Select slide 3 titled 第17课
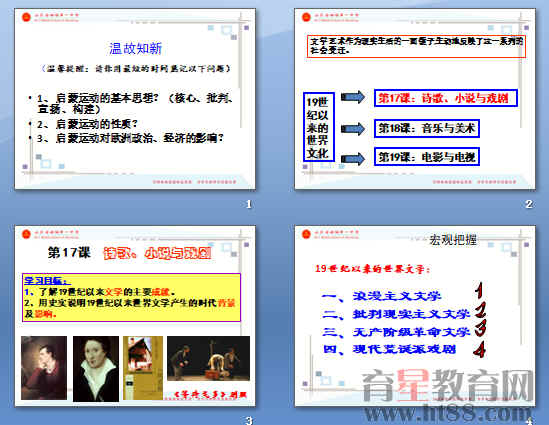The width and height of the screenshot is (549, 425). click(135, 316)
